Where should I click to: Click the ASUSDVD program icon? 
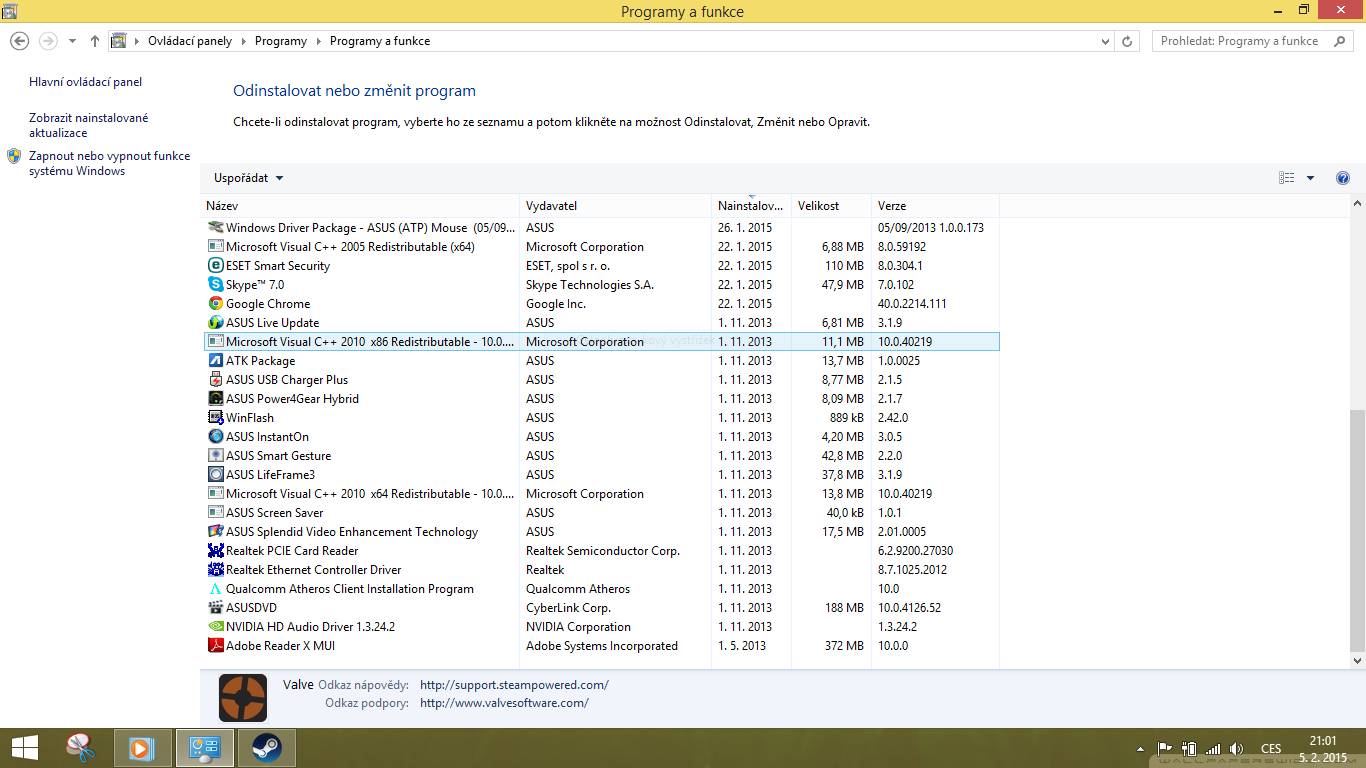pyautogui.click(x=215, y=608)
